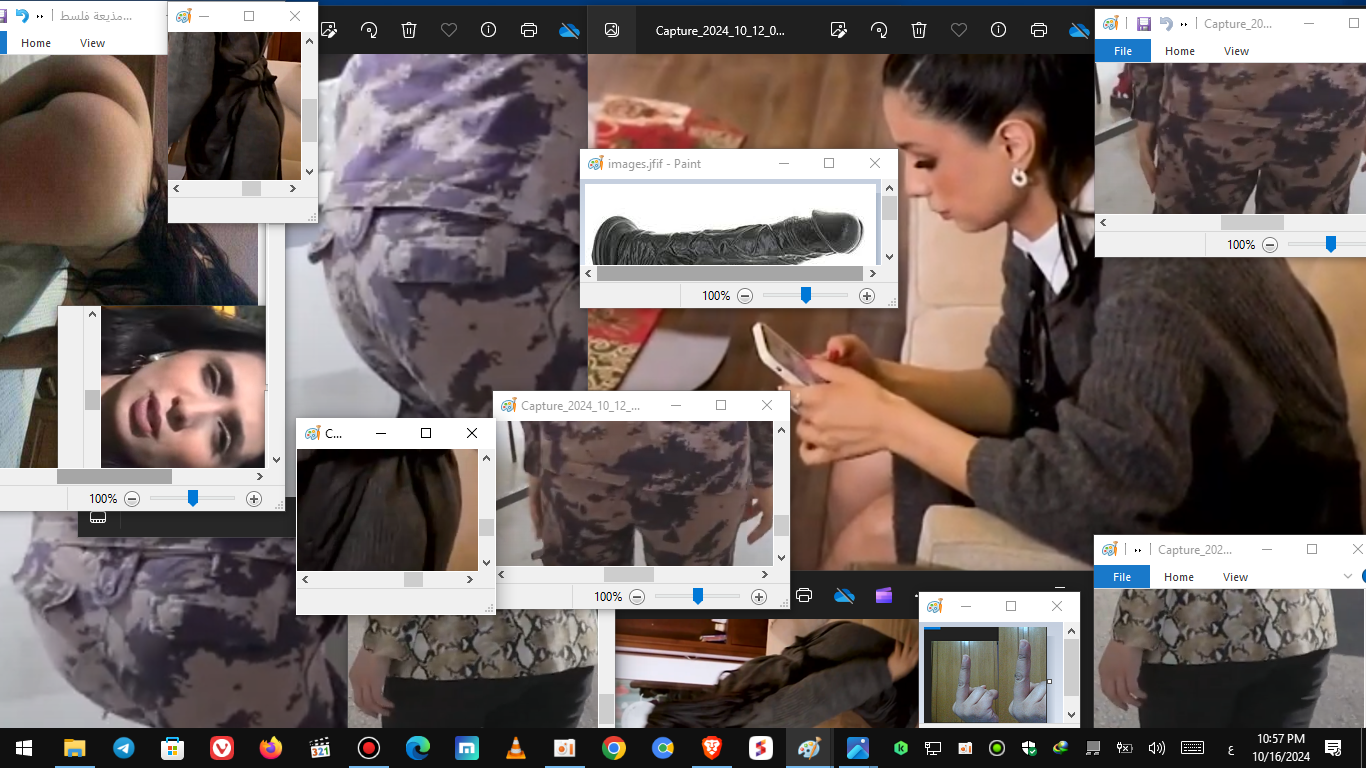Click the horizontal scrollbar in the images.jfif window
This screenshot has width=1366, height=768.
point(730,273)
